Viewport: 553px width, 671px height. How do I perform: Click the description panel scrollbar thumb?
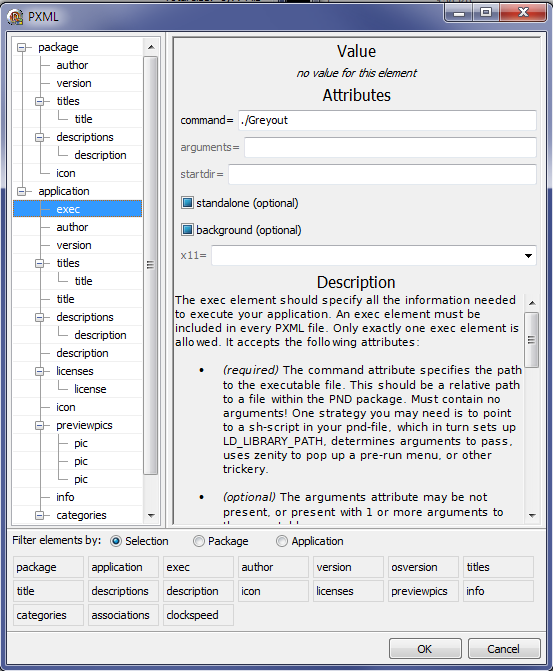pyautogui.click(x=532, y=340)
